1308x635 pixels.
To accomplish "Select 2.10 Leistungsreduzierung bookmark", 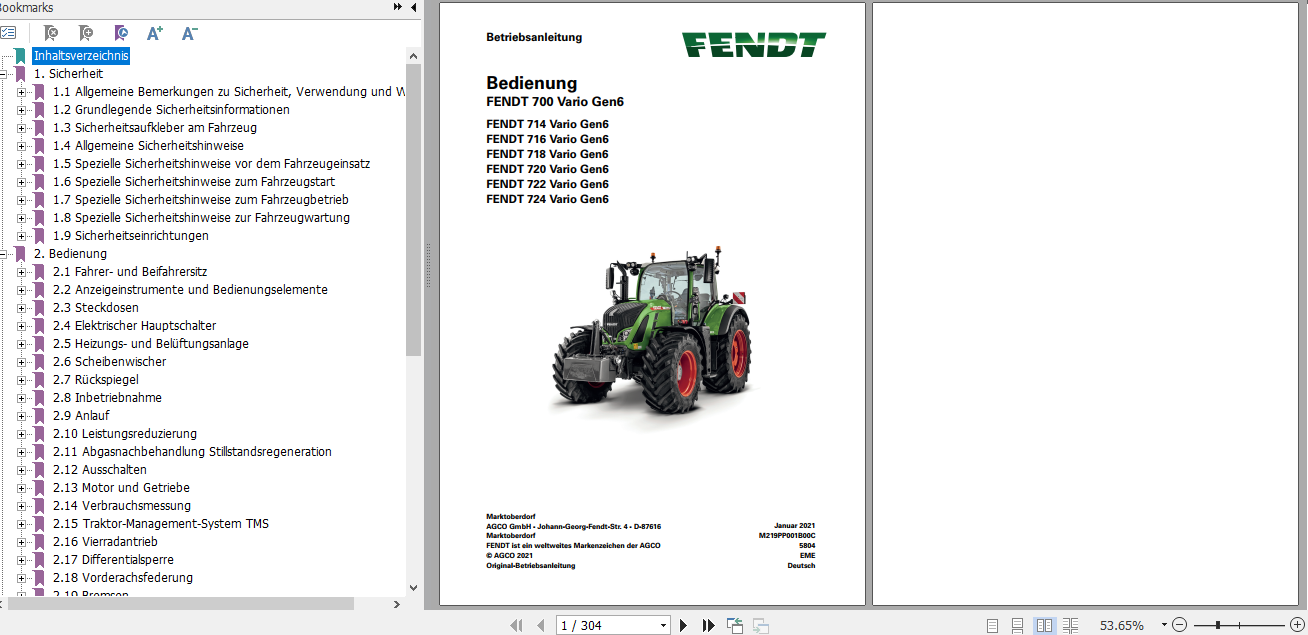I will point(125,434).
